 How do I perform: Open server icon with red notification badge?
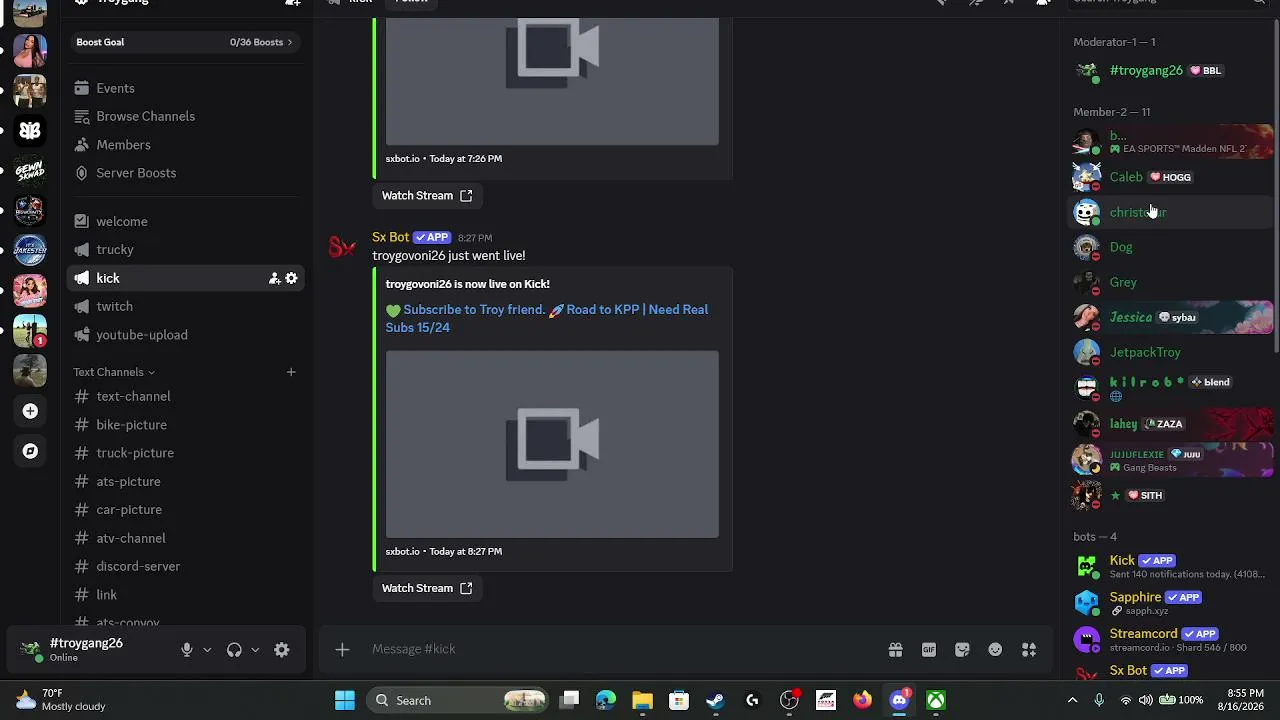[x=30, y=330]
